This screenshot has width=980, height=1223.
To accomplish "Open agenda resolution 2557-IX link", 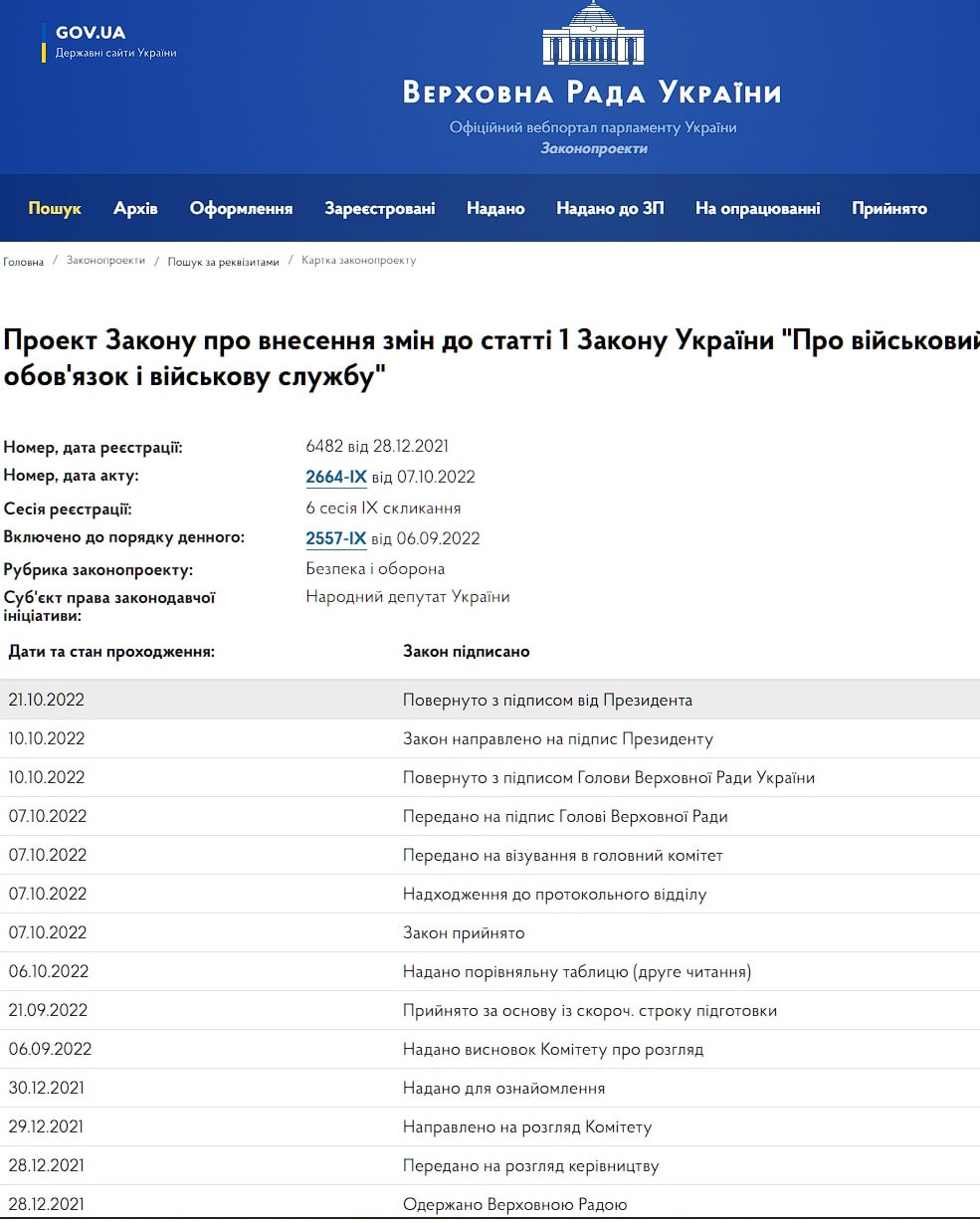I will pyautogui.click(x=336, y=538).
